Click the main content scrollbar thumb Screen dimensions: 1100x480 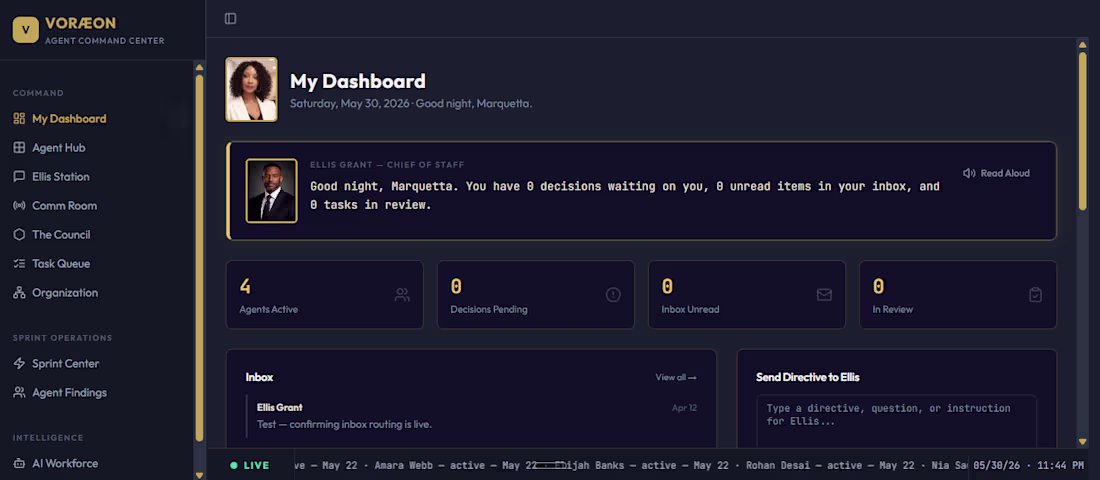point(1082,131)
